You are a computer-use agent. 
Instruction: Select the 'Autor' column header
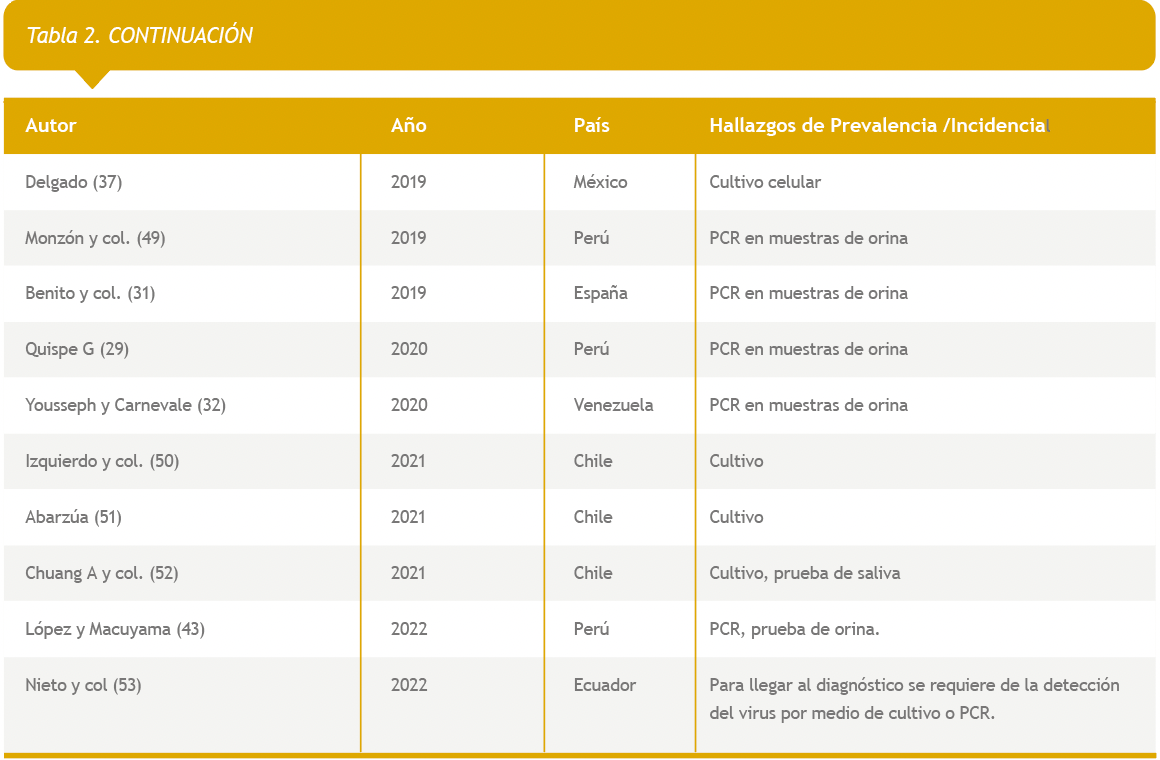tap(51, 126)
